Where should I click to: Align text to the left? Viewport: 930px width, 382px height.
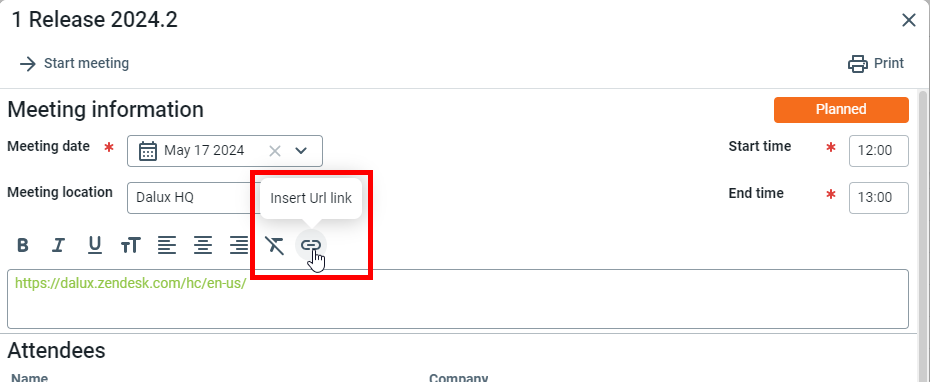(167, 245)
